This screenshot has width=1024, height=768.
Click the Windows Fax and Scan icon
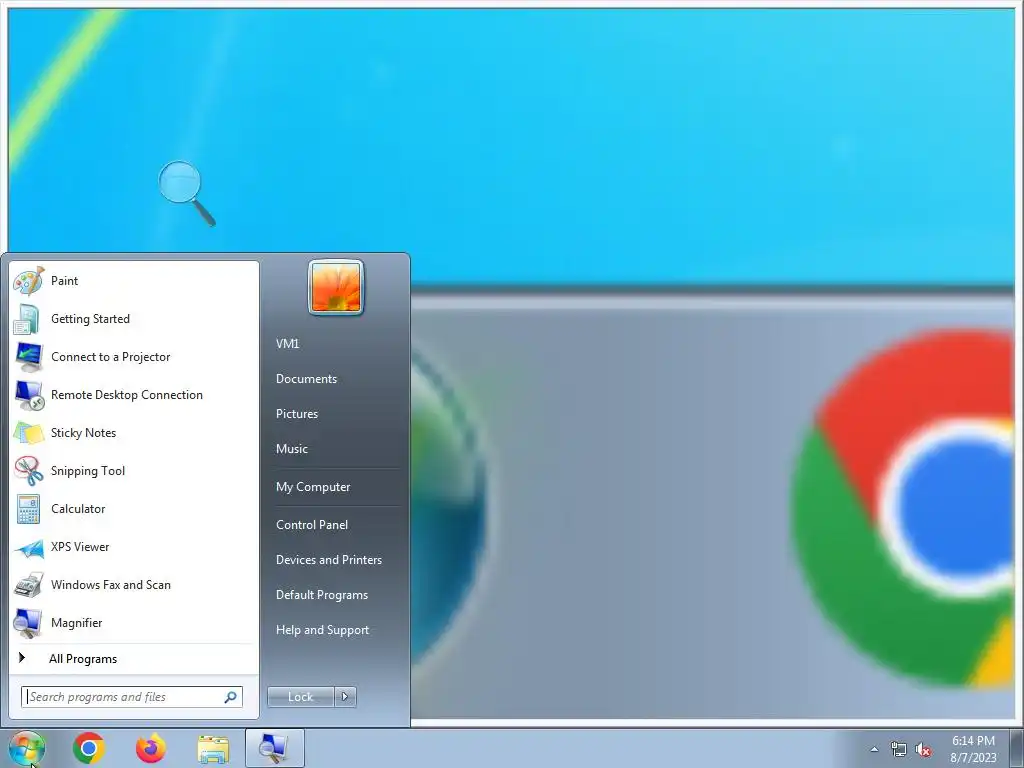pos(29,585)
